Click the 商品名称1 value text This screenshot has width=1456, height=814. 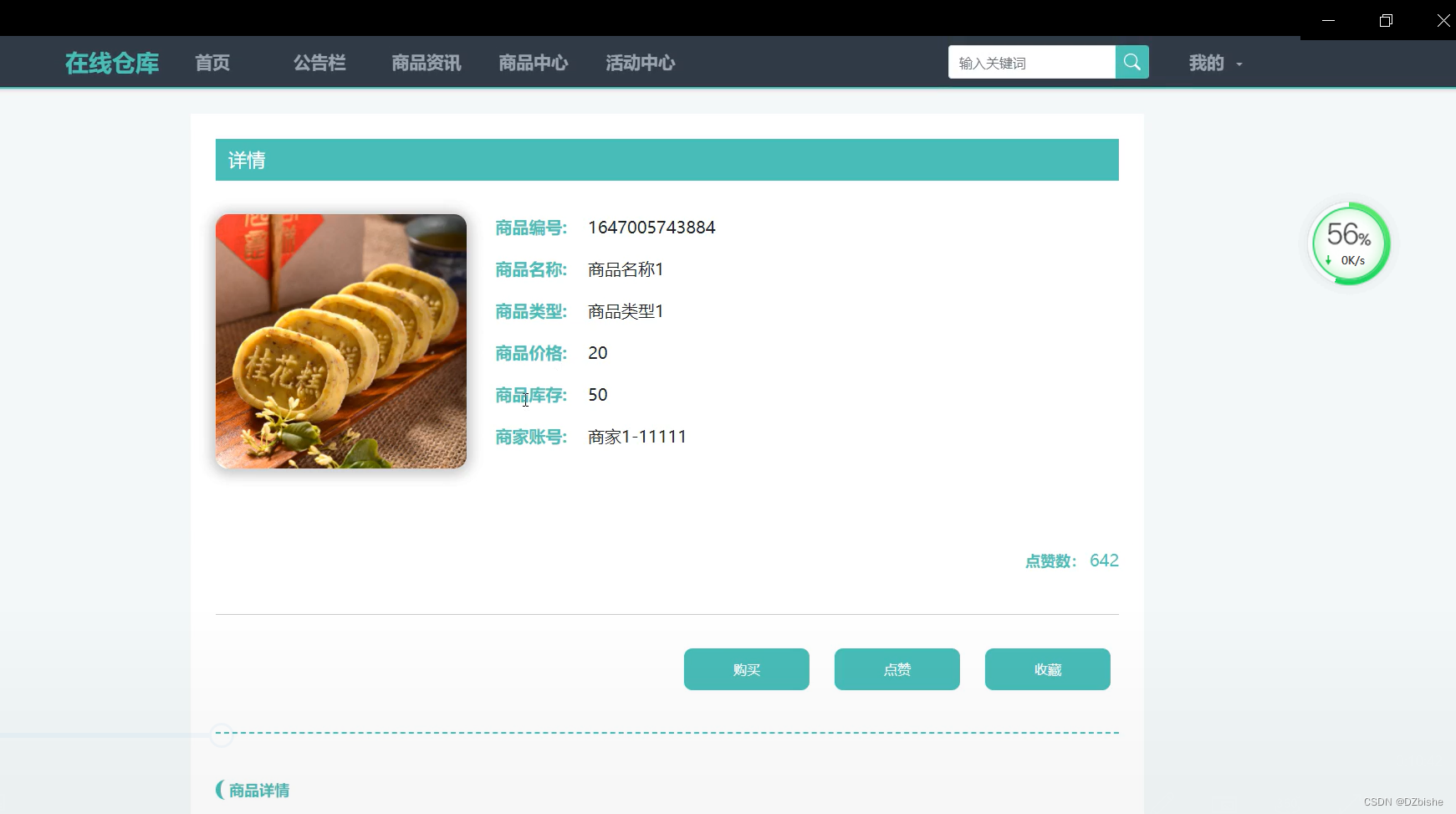[x=626, y=269]
